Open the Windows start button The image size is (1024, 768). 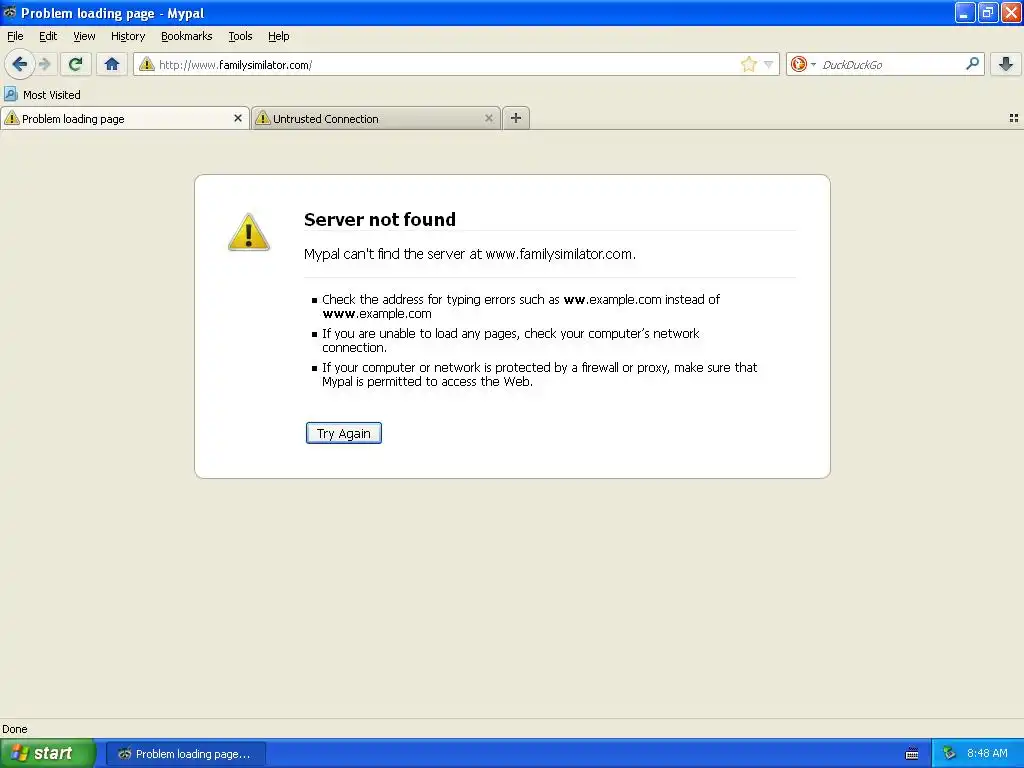pyautogui.click(x=48, y=753)
